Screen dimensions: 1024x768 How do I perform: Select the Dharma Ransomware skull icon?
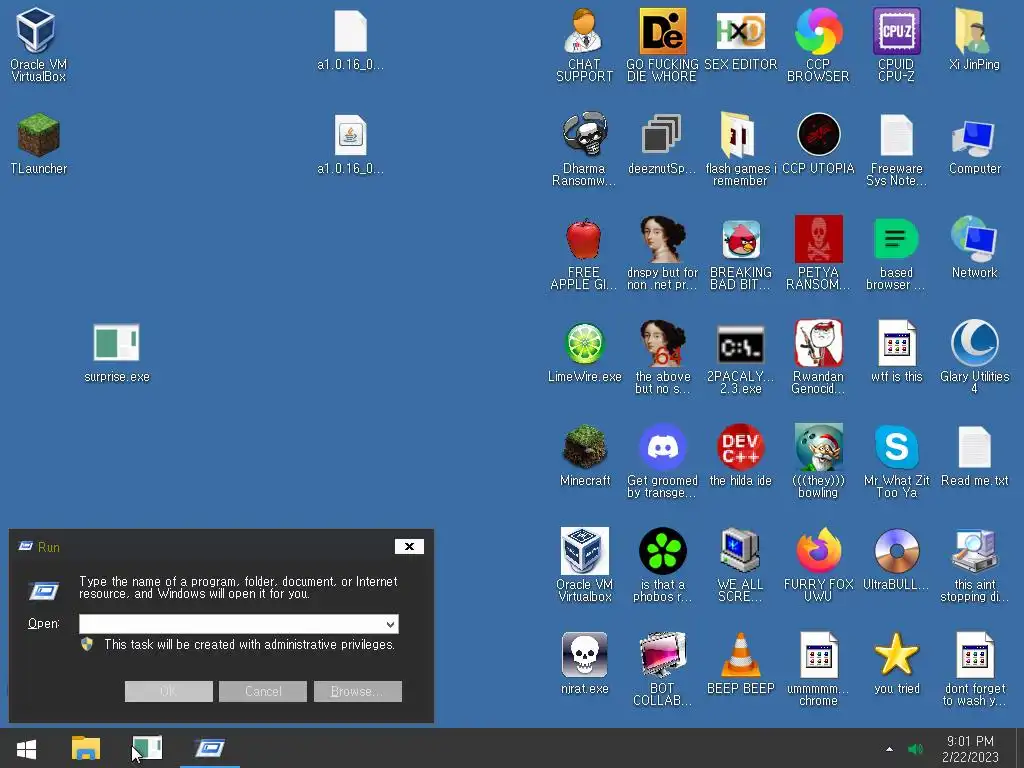tap(584, 135)
